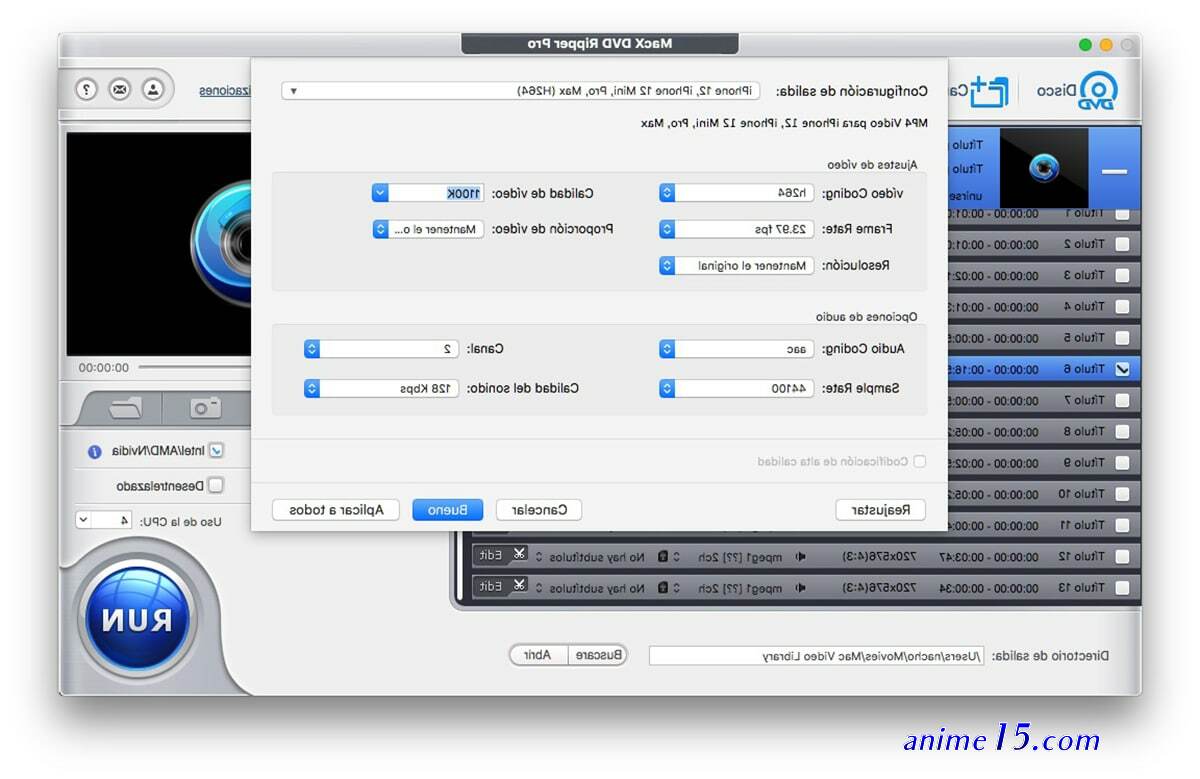Open Configuración de salida profile dropdown
Image resolution: width=1200 pixels, height=779 pixels.
click(521, 91)
